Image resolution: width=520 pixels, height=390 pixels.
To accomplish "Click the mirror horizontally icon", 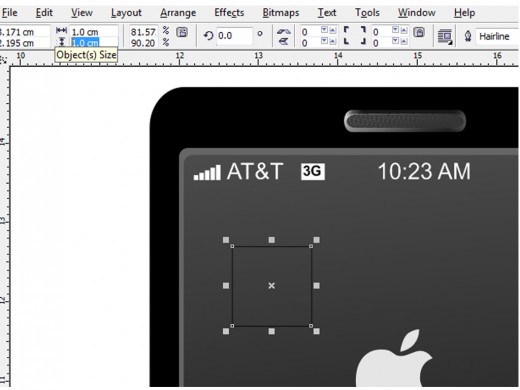I will tap(284, 31).
